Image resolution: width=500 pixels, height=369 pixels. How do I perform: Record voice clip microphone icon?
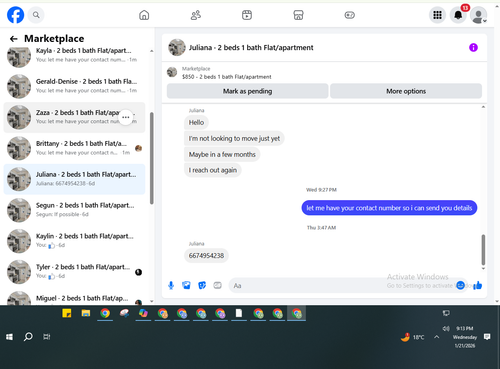[171, 285]
